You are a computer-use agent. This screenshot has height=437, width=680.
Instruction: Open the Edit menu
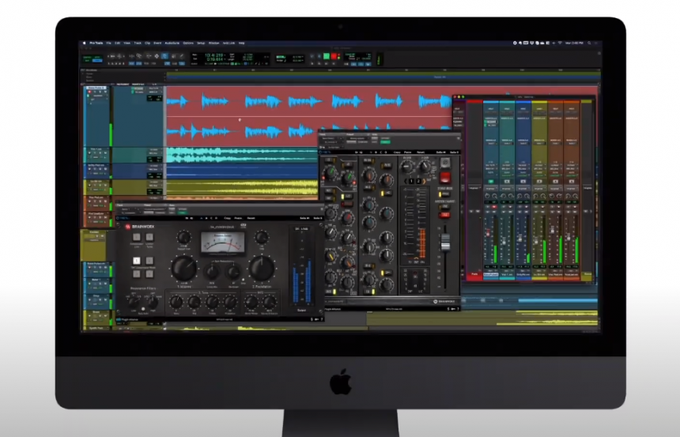click(x=118, y=43)
